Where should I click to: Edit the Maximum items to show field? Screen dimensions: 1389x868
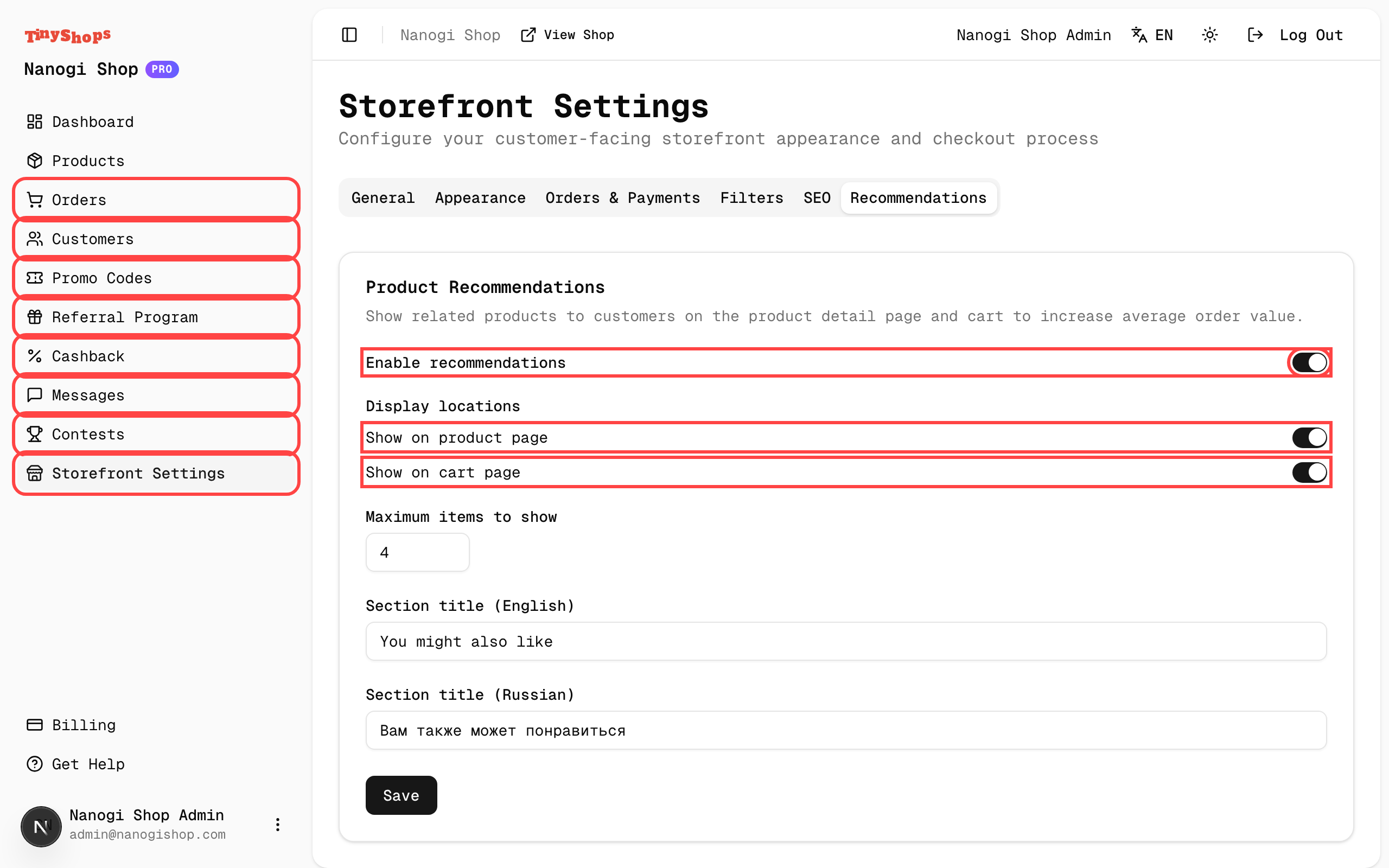point(417,552)
